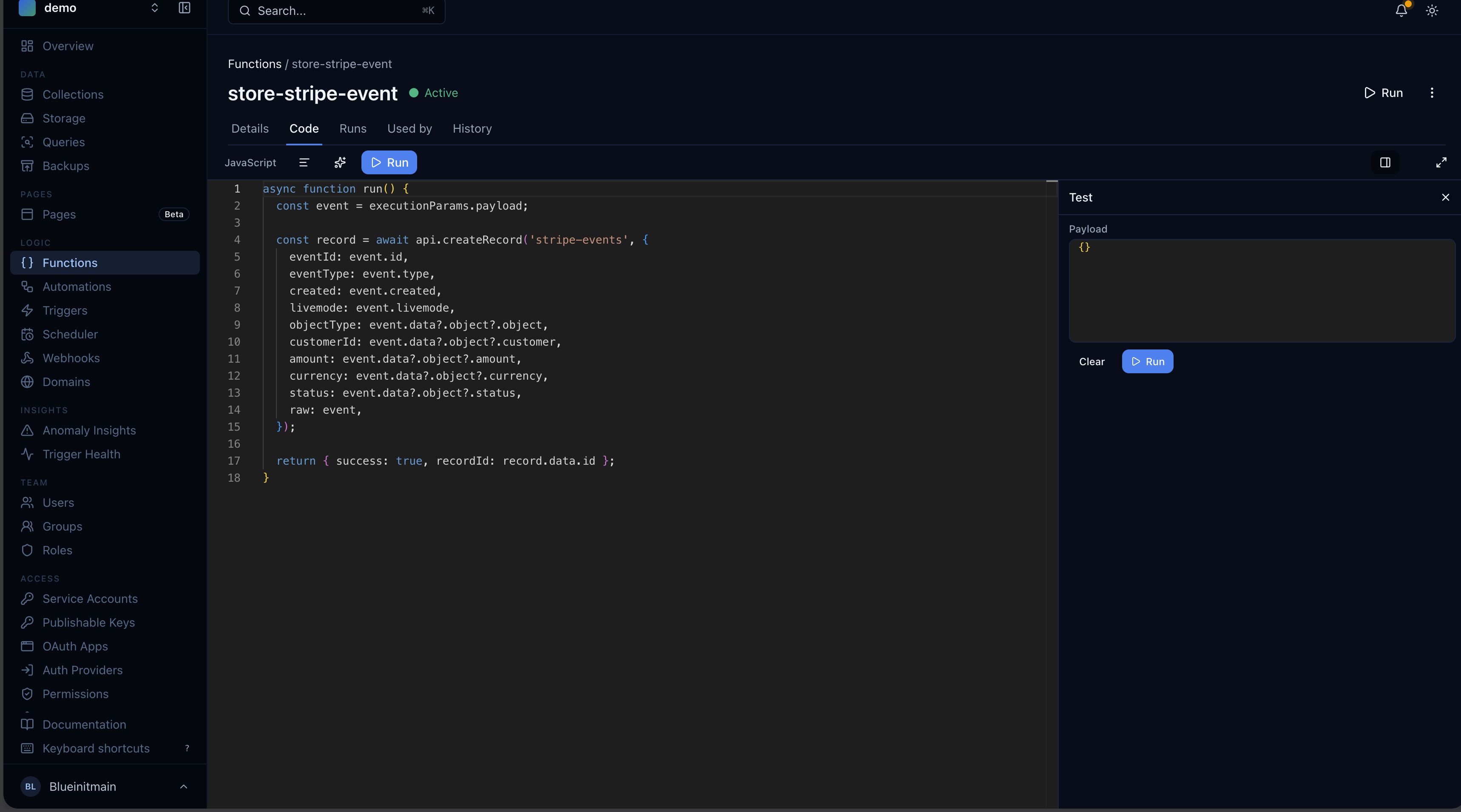The image size is (1461, 812).
Task: Close the Test panel
Action: pos(1445,197)
